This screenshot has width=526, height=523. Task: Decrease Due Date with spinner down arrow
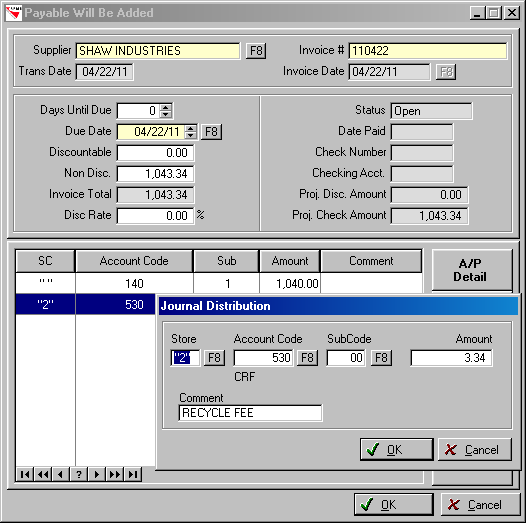(x=191, y=136)
